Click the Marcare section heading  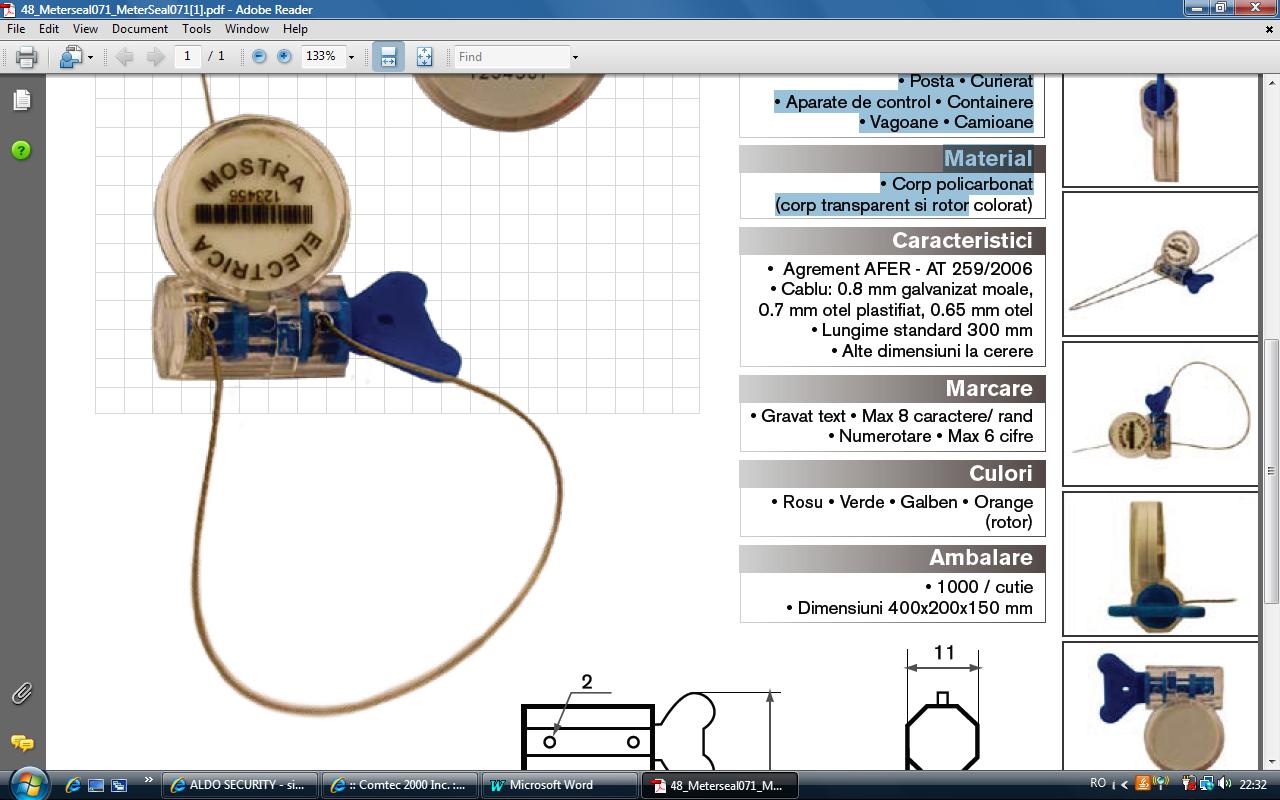point(989,388)
